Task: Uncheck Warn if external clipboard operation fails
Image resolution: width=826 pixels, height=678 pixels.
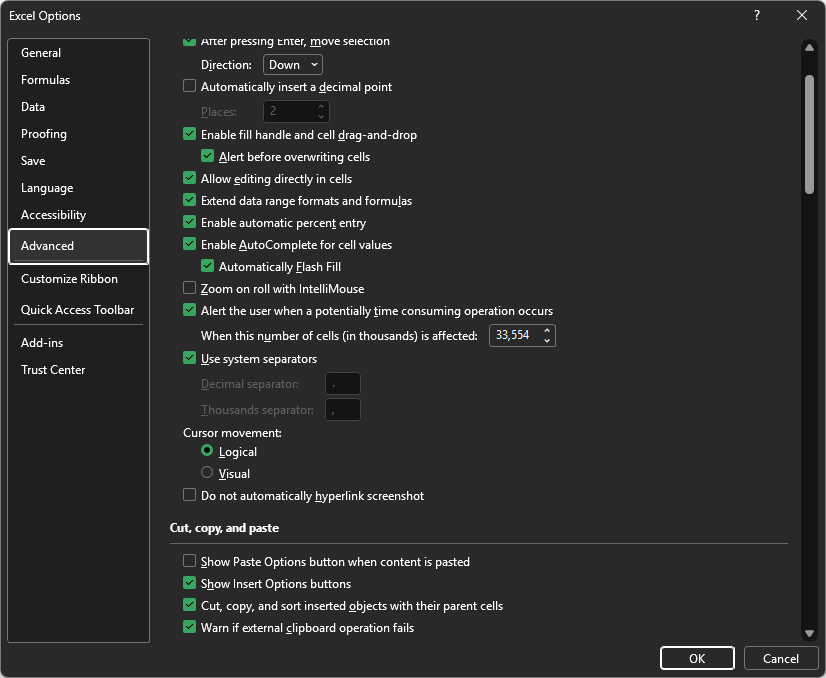Action: click(x=189, y=627)
